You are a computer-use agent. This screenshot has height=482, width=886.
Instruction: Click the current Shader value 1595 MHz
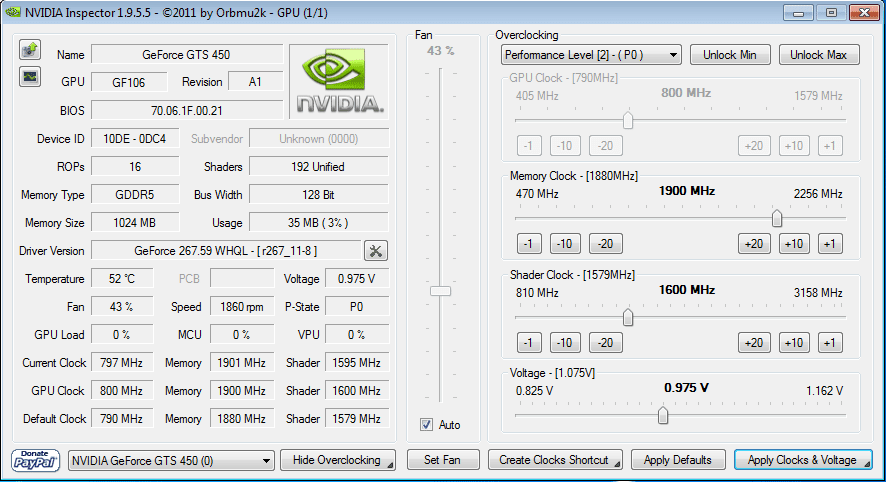(357, 363)
